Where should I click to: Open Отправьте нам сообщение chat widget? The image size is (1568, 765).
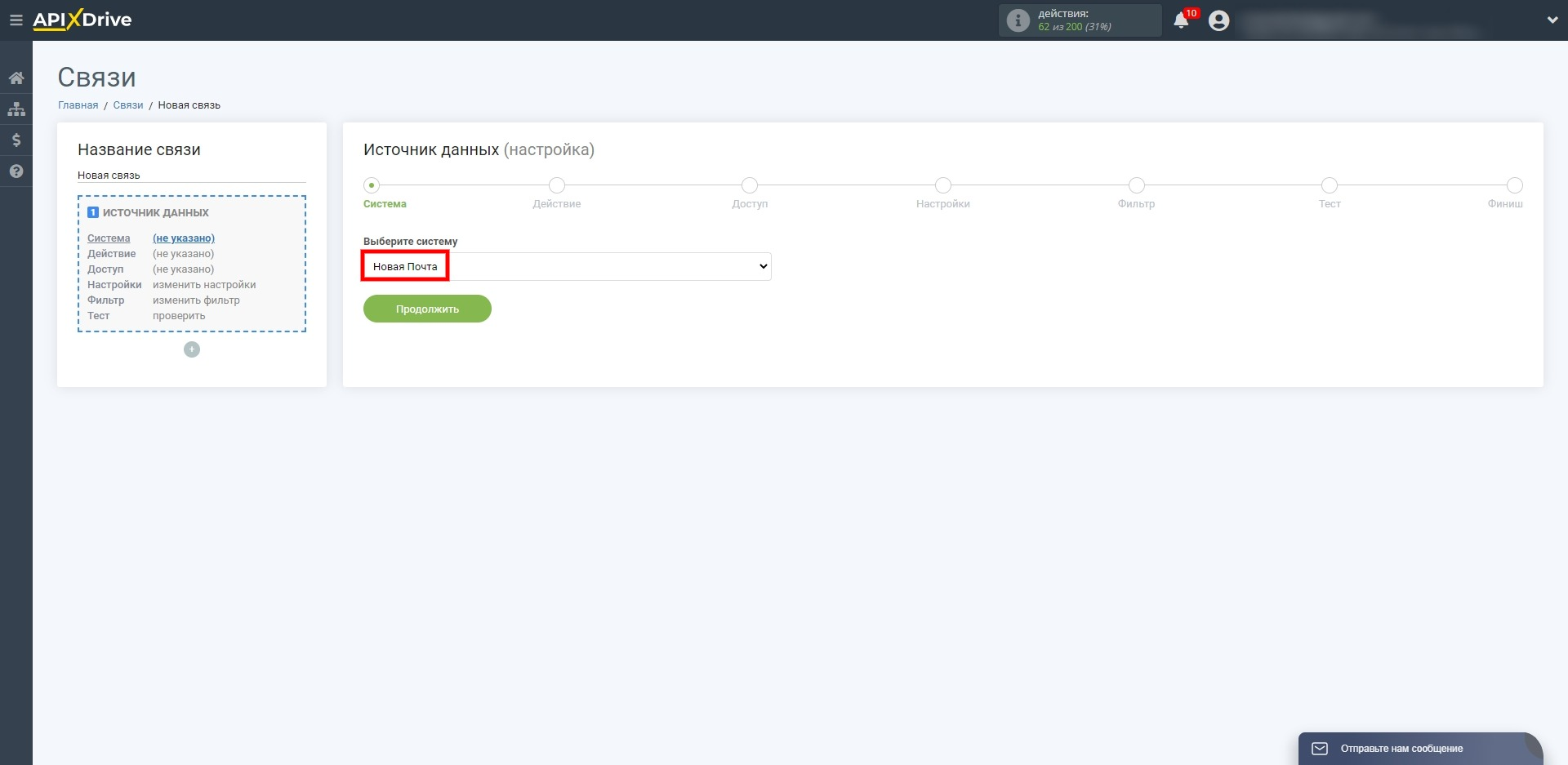1421,749
